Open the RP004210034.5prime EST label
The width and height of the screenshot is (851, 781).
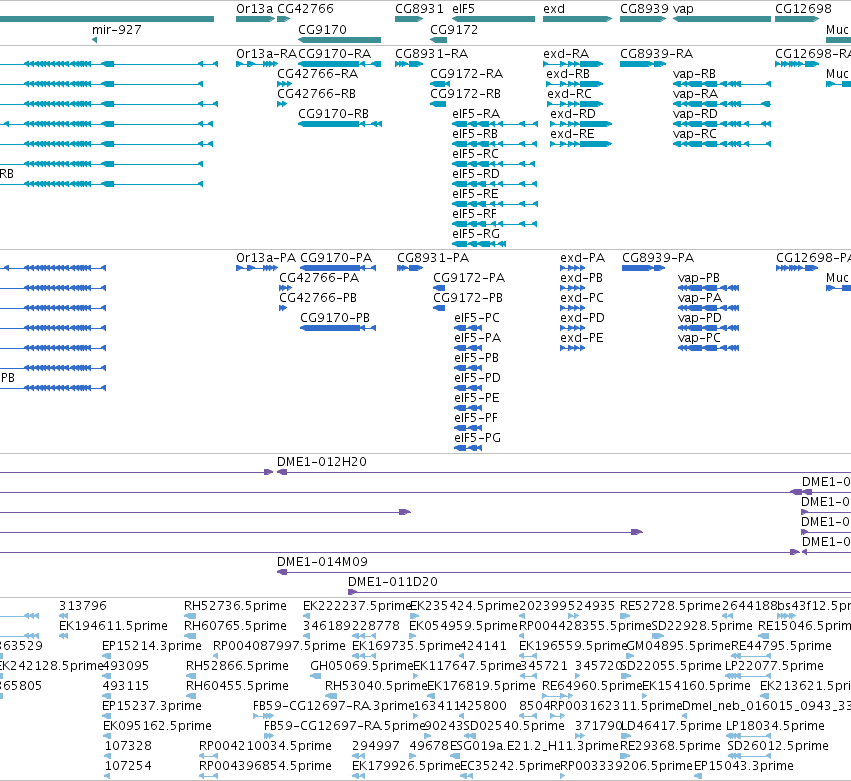pos(265,746)
